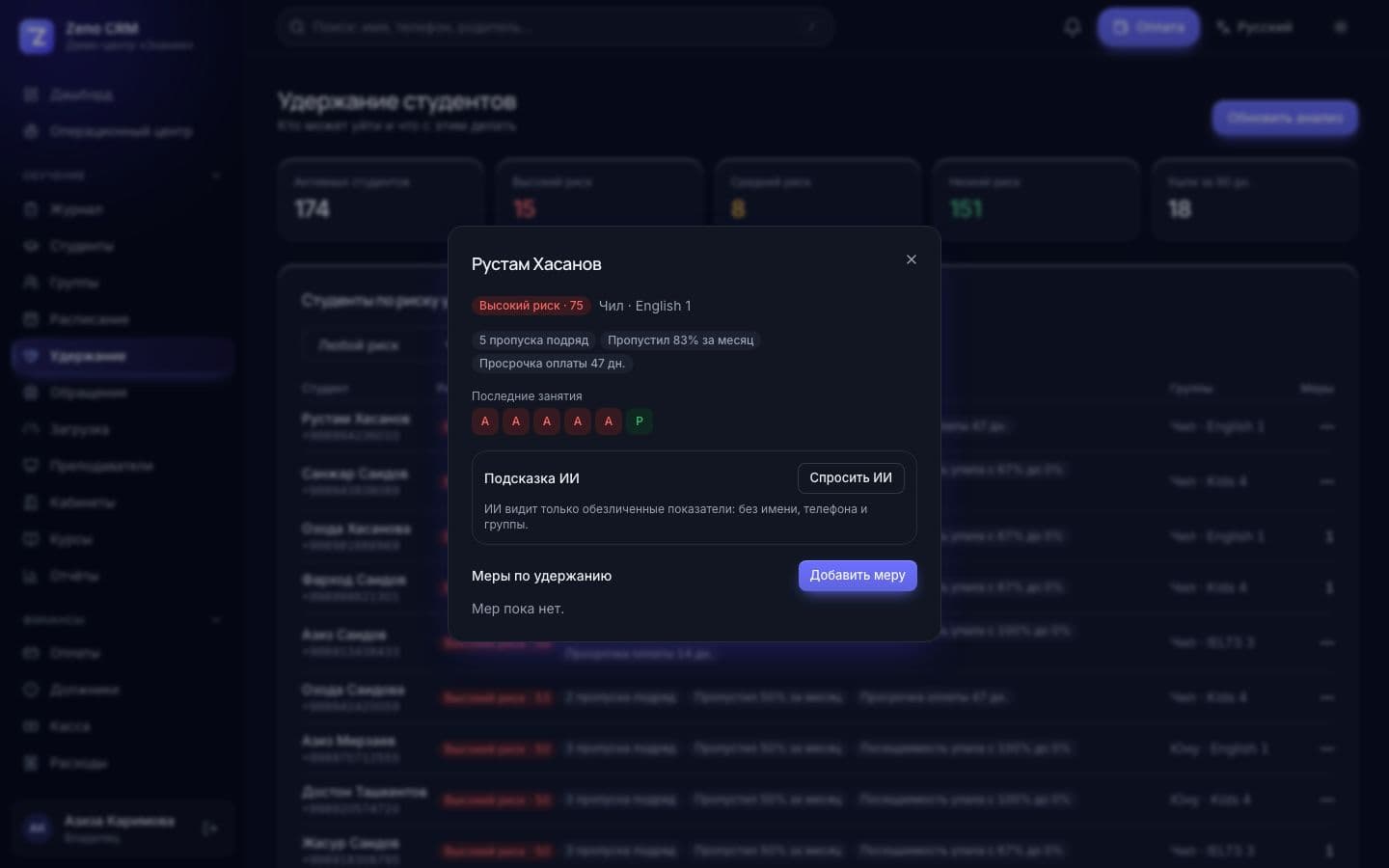Viewport: 1389px width, 868px height.
Task: Click the Группы sidebar icon
Action: 31,283
